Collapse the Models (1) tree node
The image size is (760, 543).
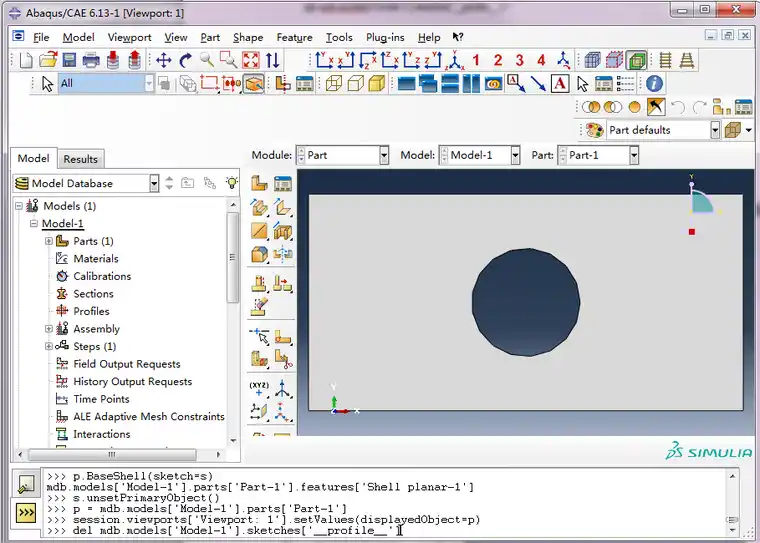coord(19,206)
